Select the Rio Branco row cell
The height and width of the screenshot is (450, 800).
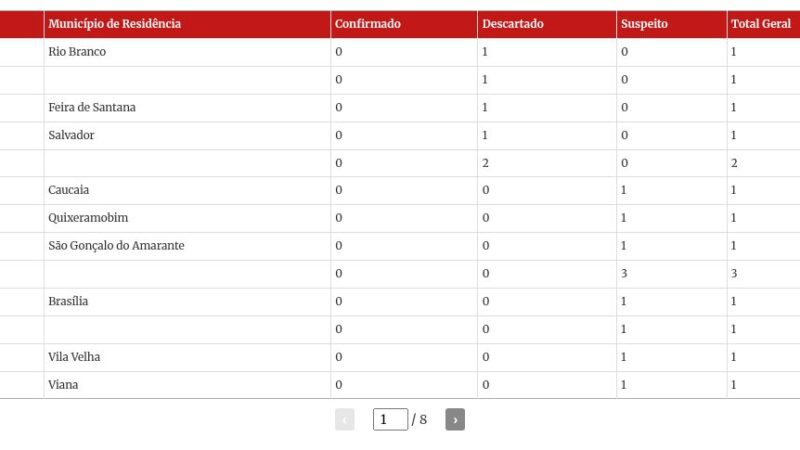point(77,52)
